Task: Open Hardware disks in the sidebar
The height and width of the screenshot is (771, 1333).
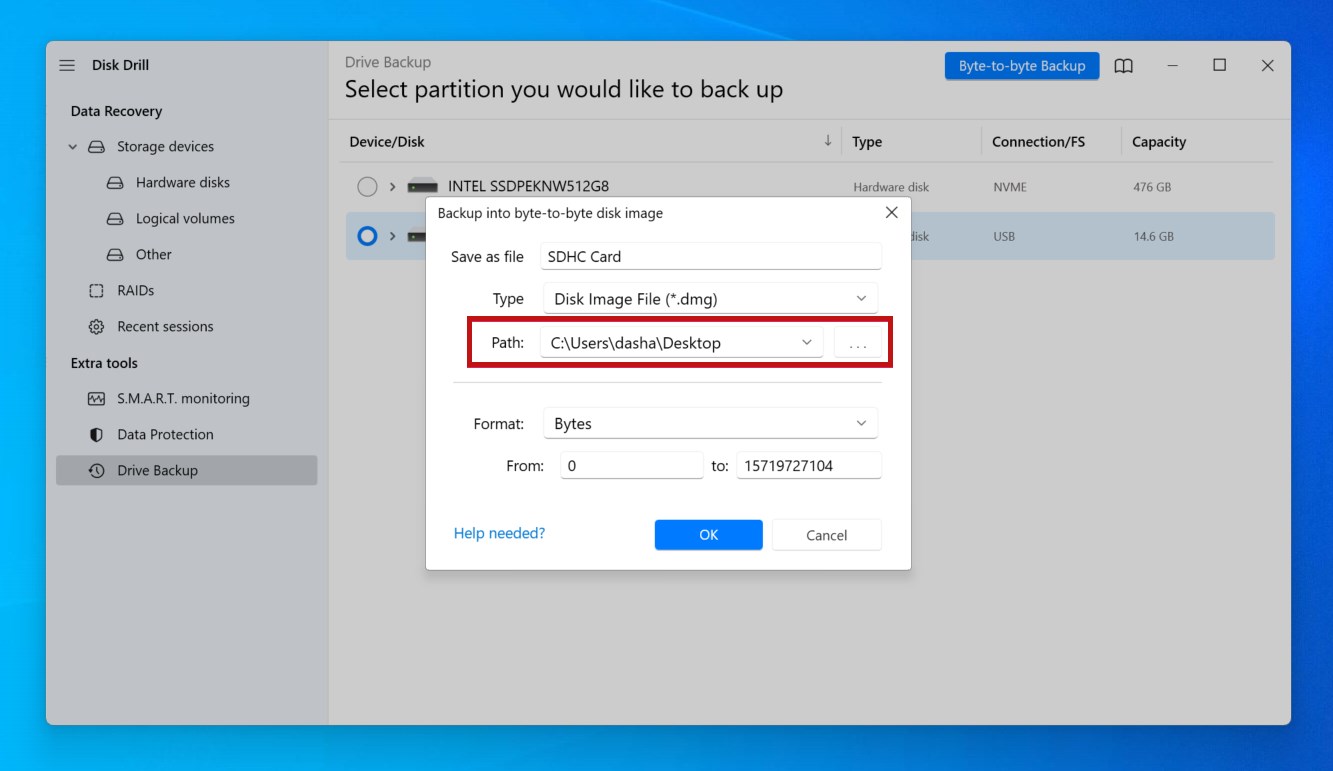Action: [x=183, y=183]
